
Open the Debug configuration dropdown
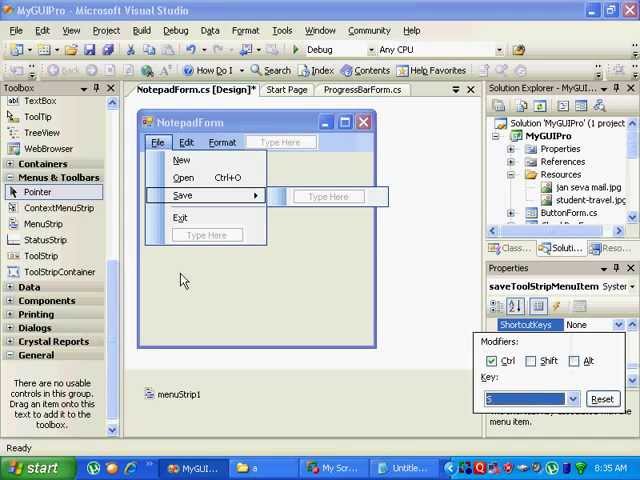(x=371, y=50)
